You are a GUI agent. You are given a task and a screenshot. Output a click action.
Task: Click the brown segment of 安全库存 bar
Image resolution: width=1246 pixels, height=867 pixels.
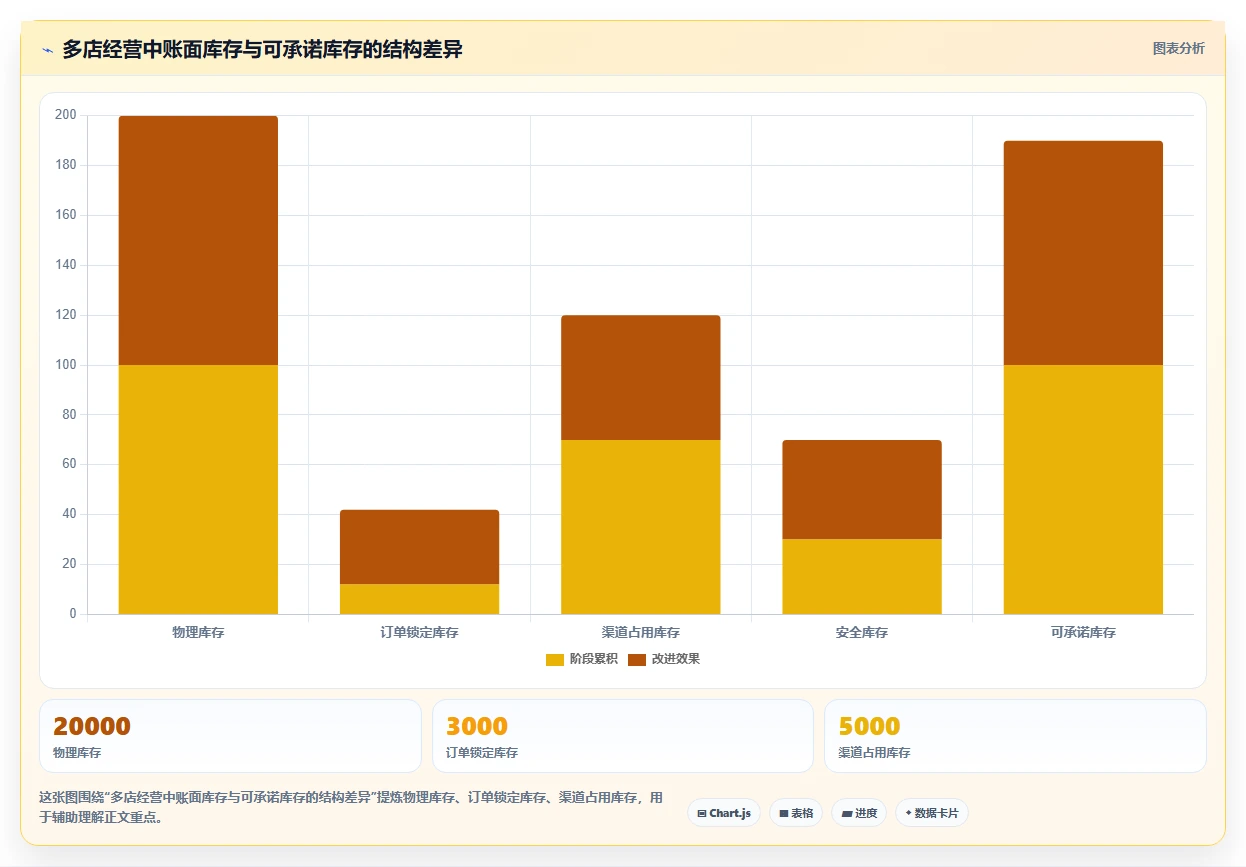tap(862, 490)
